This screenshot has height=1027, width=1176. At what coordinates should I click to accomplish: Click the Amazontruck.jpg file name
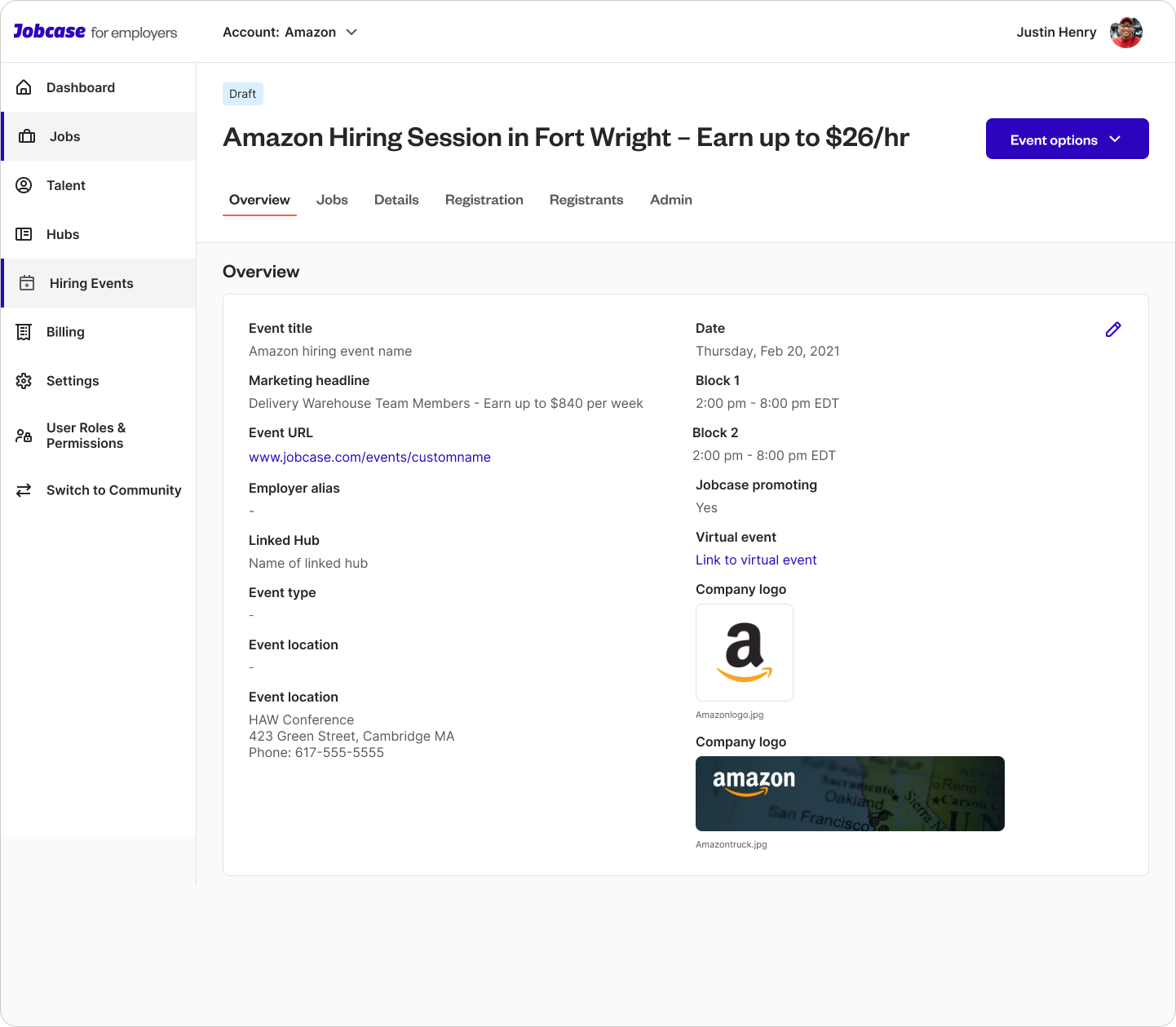(732, 844)
